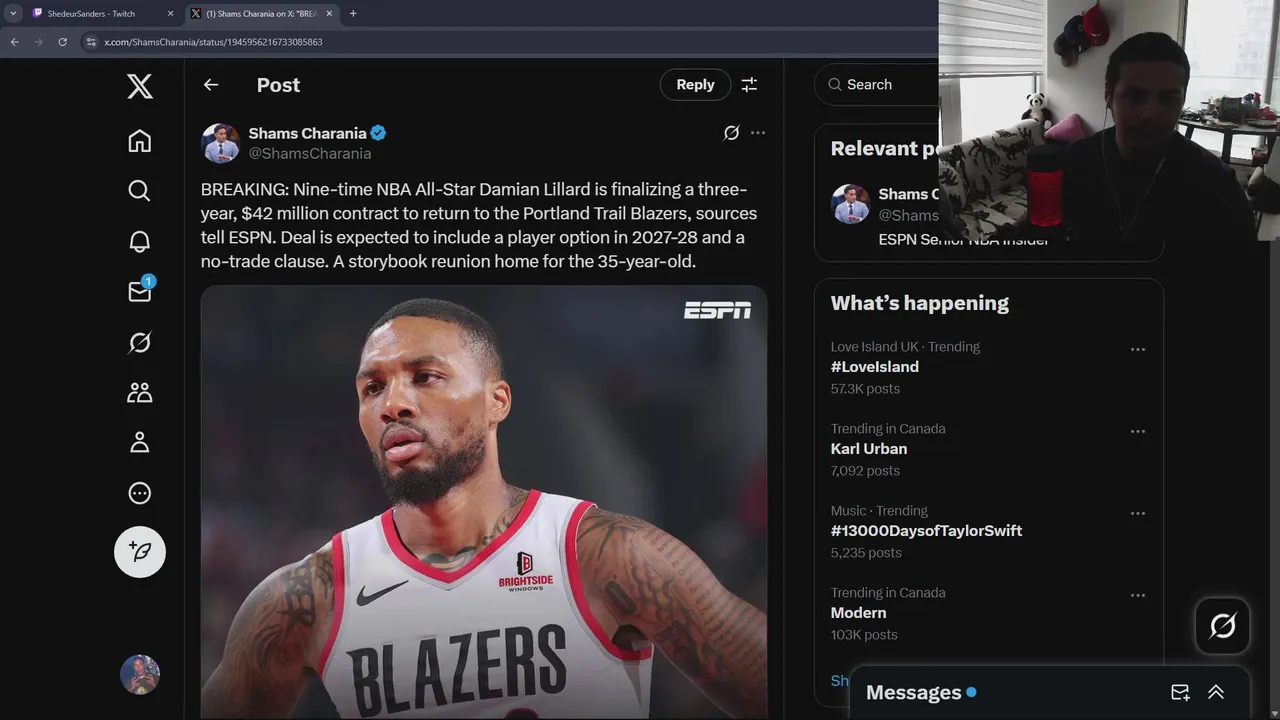Open more options for #13000DaysofTaylorSwift trend
This screenshot has height=720, width=1280.
1138,513
